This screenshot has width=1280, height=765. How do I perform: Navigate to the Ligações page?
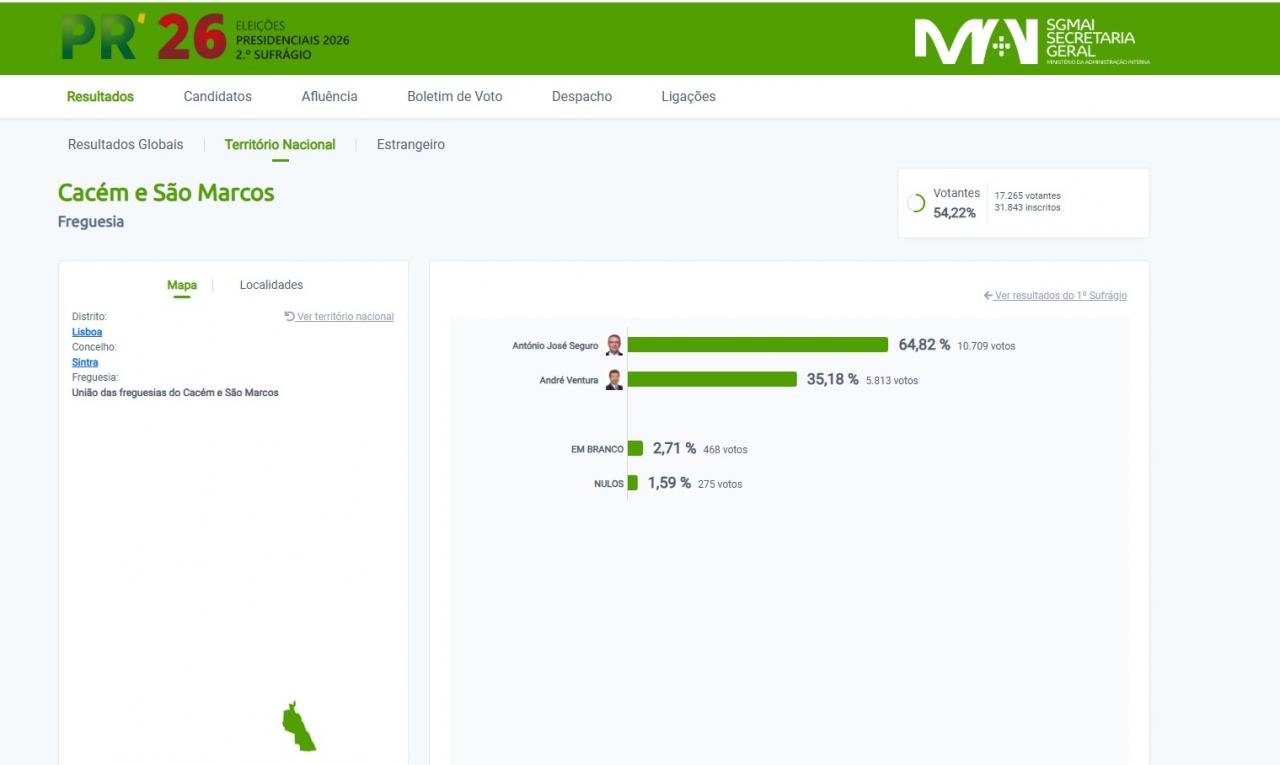[688, 97]
